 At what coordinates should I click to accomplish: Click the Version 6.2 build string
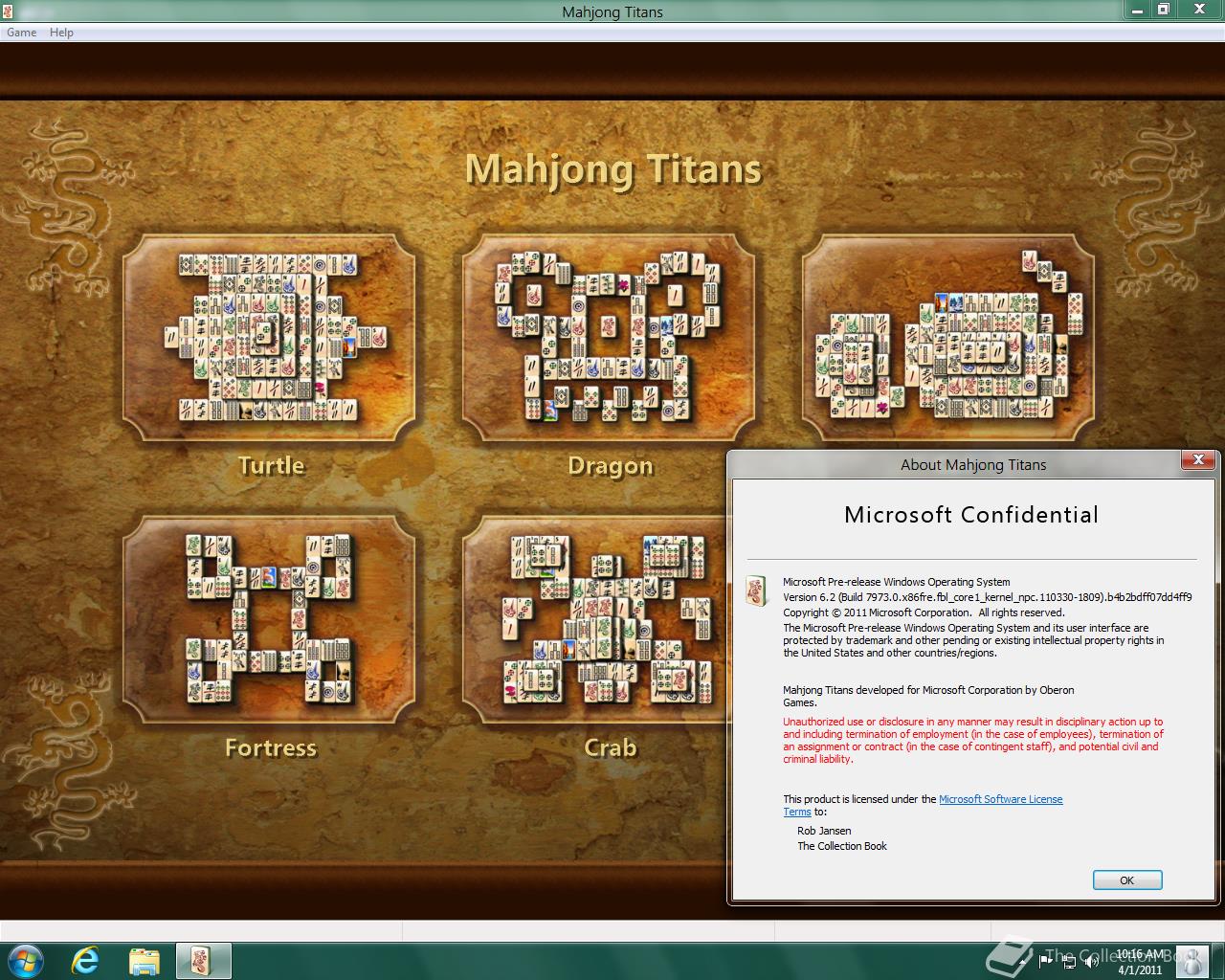(988, 597)
